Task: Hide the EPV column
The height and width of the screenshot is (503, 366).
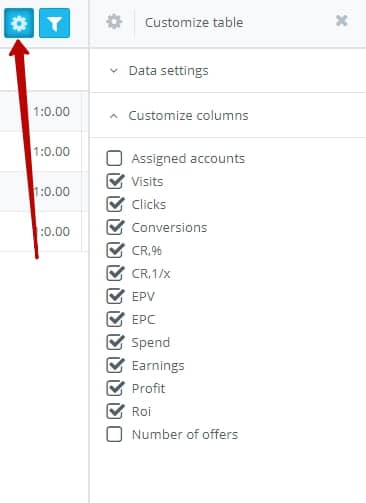Action: [115, 296]
